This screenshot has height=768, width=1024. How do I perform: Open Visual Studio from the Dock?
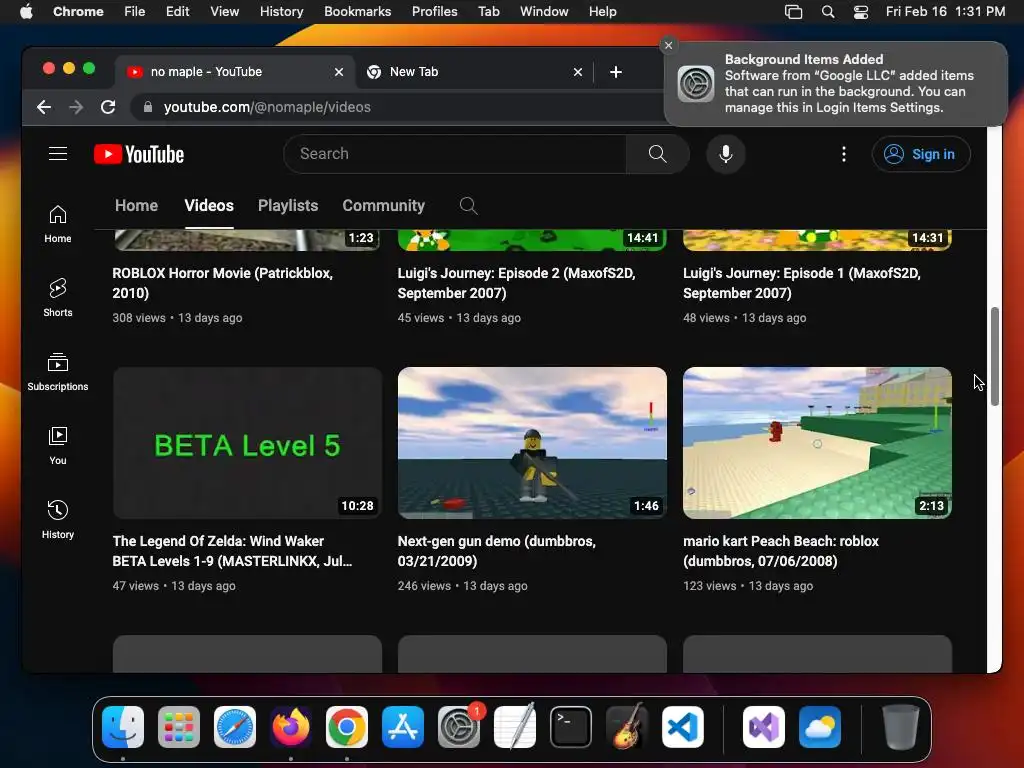click(x=763, y=727)
